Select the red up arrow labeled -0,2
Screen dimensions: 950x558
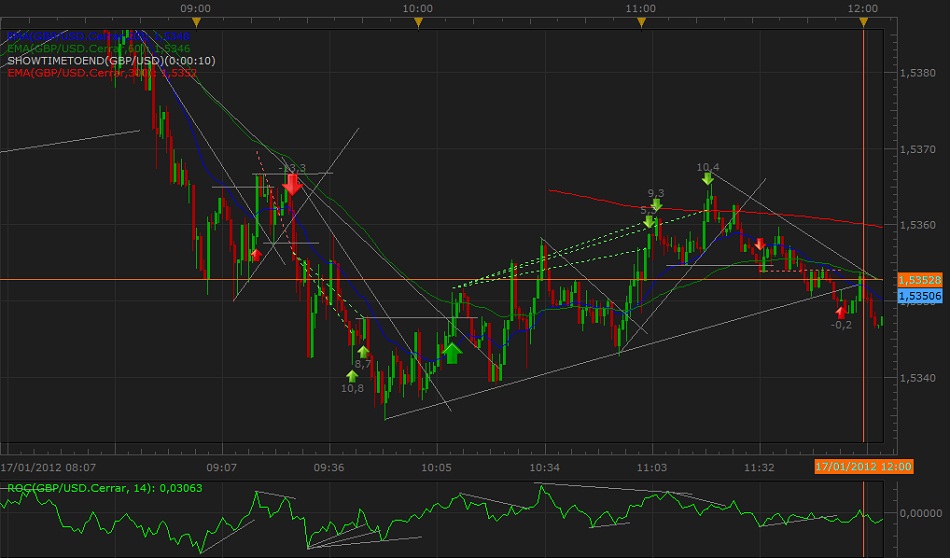click(841, 312)
